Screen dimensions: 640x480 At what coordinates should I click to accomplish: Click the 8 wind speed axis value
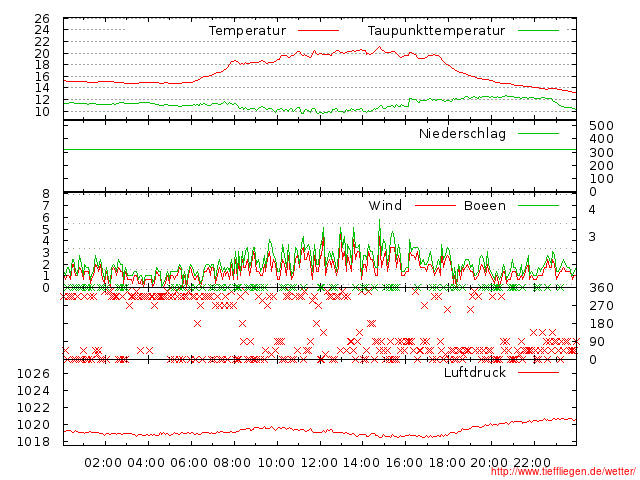[46, 194]
